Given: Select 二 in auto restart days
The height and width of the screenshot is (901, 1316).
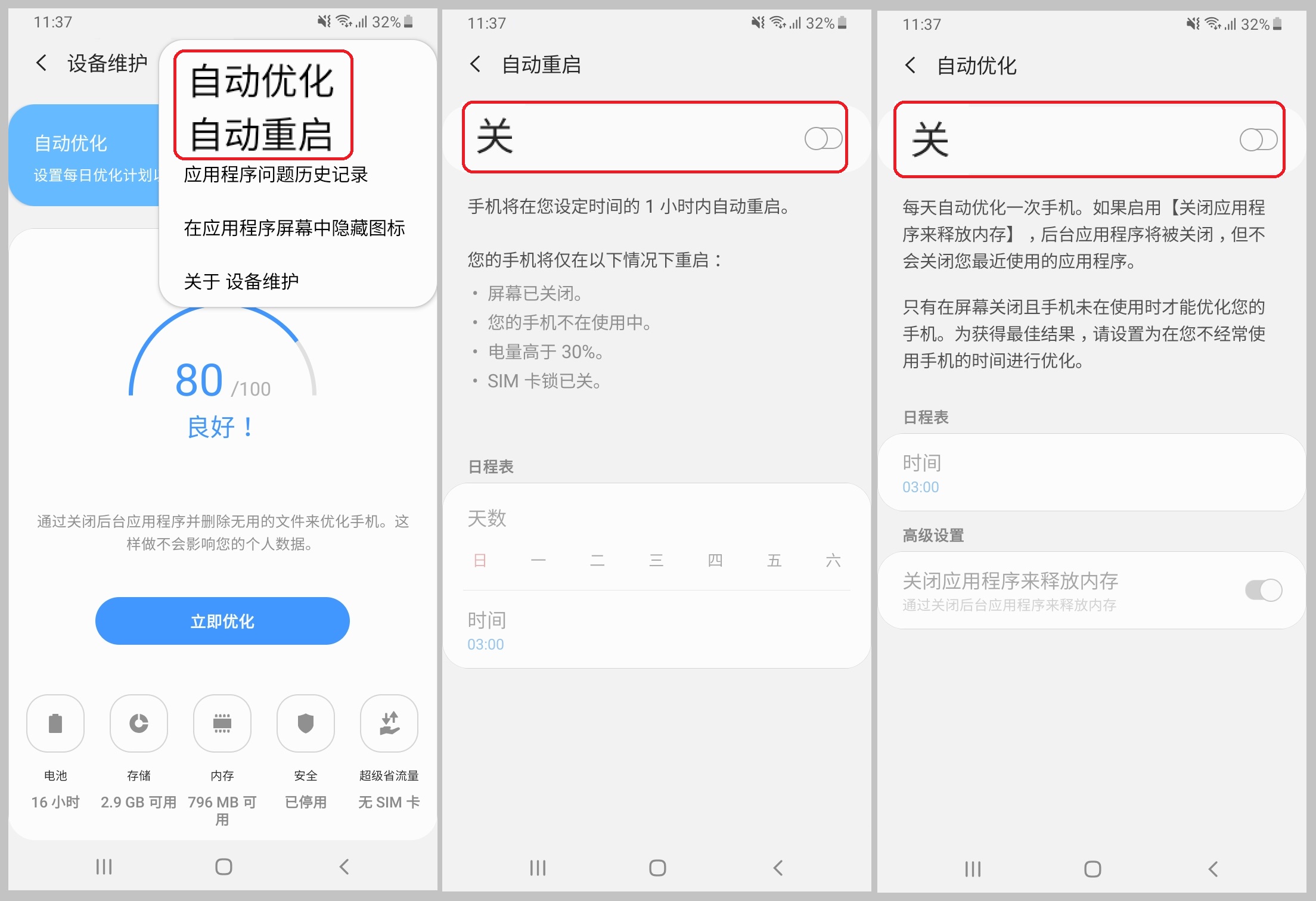Looking at the screenshot, I should 597,560.
